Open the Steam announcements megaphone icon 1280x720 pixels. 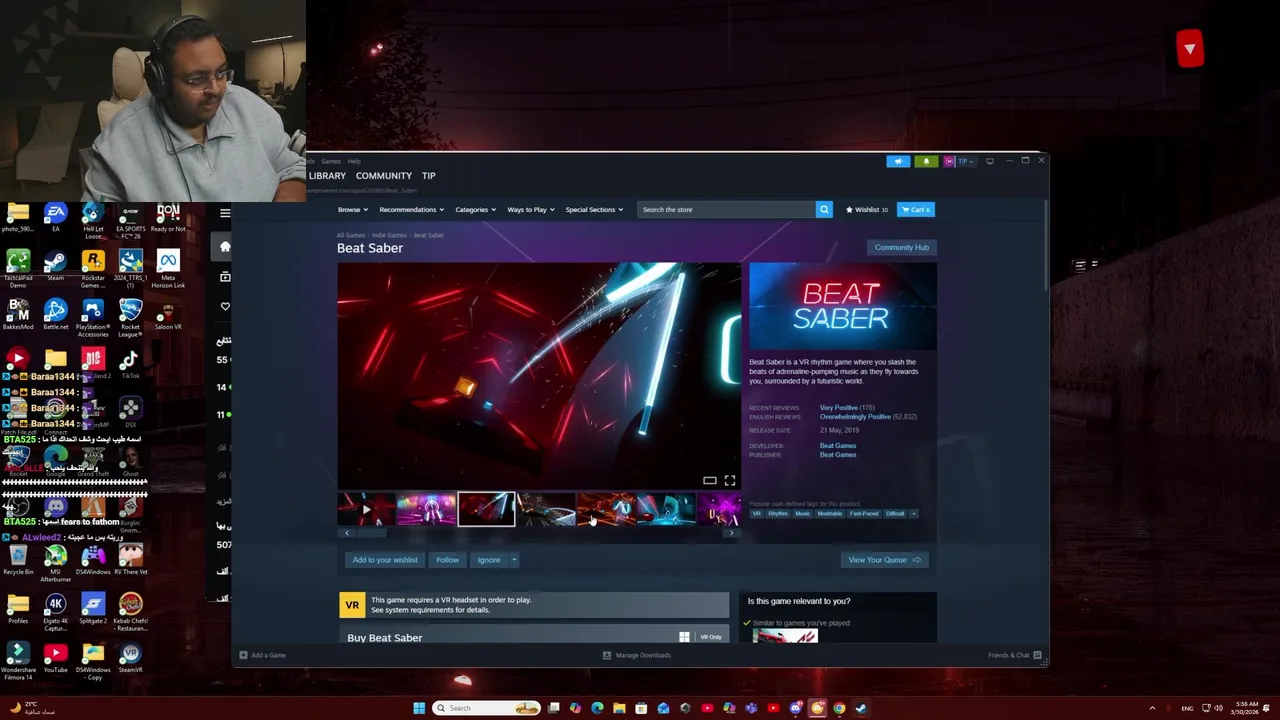click(x=898, y=161)
